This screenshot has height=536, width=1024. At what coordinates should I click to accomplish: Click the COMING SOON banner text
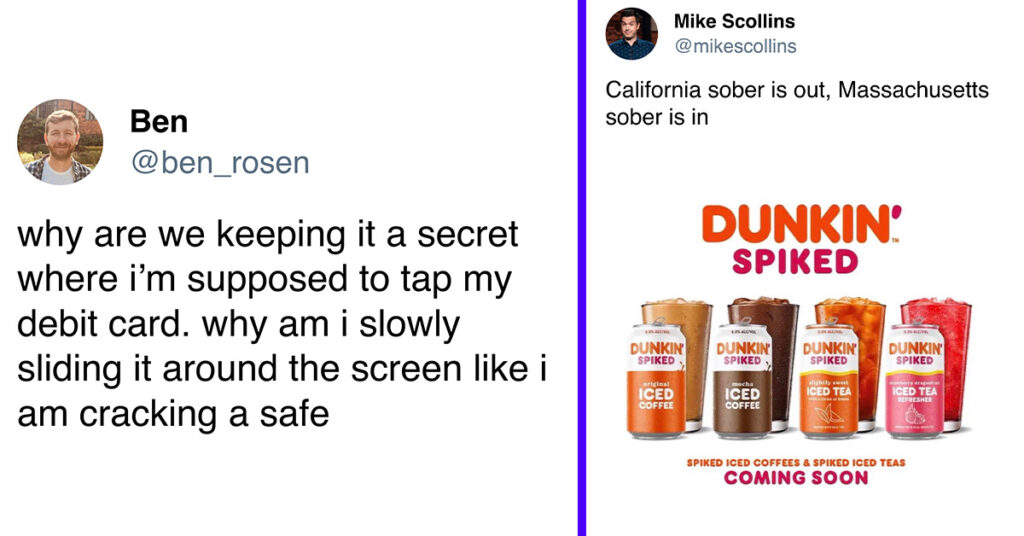[796, 478]
